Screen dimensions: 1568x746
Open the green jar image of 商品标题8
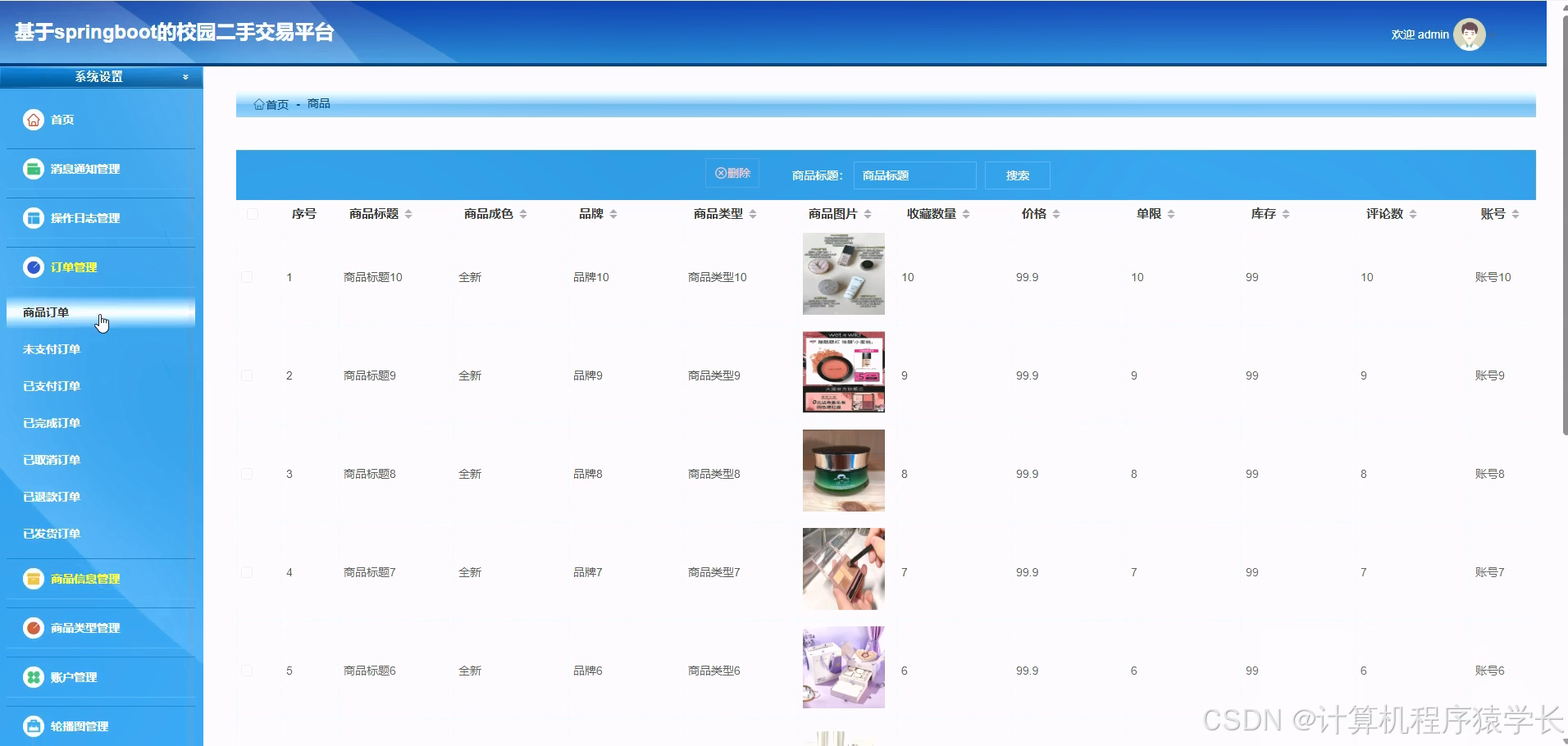point(844,471)
